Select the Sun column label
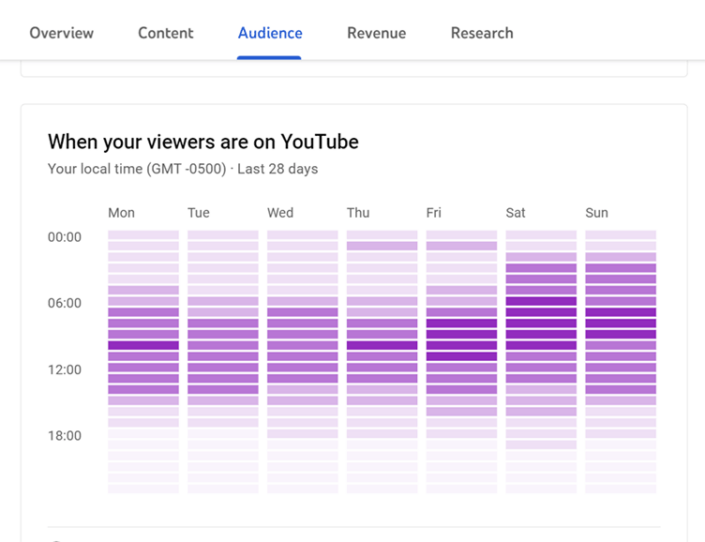Image resolution: width=705 pixels, height=542 pixels. (x=596, y=213)
